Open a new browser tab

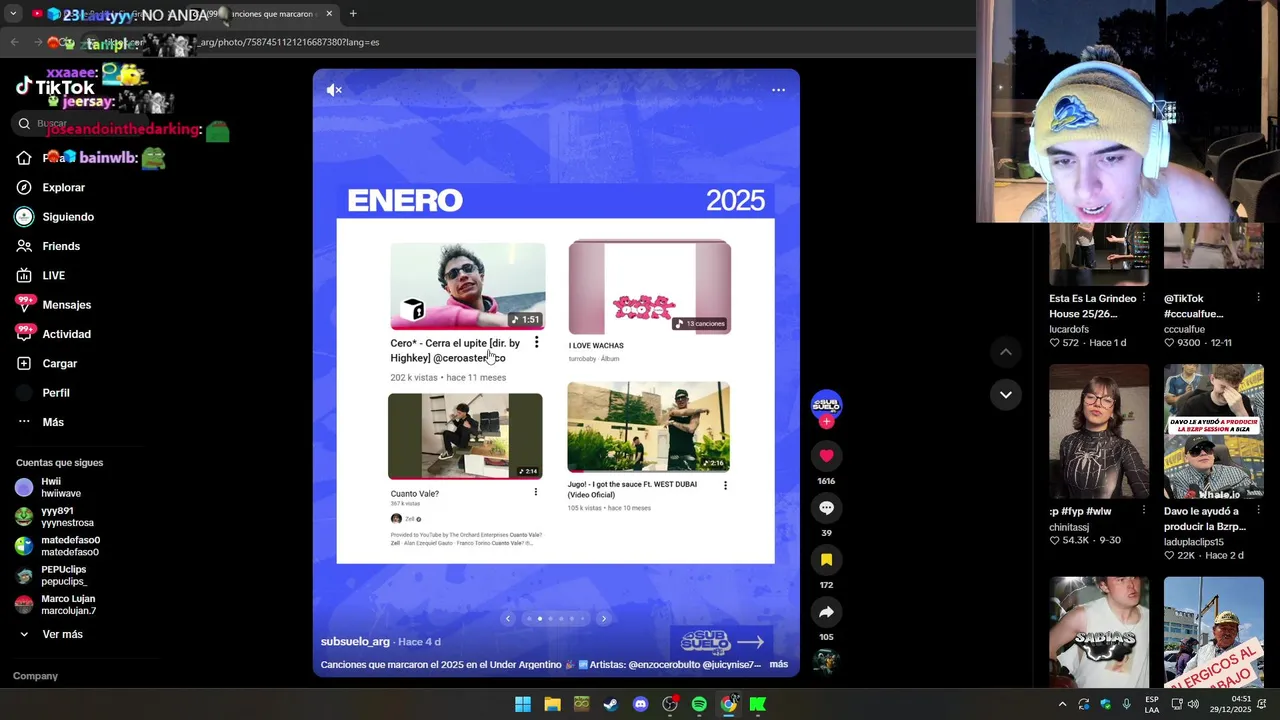(x=353, y=14)
